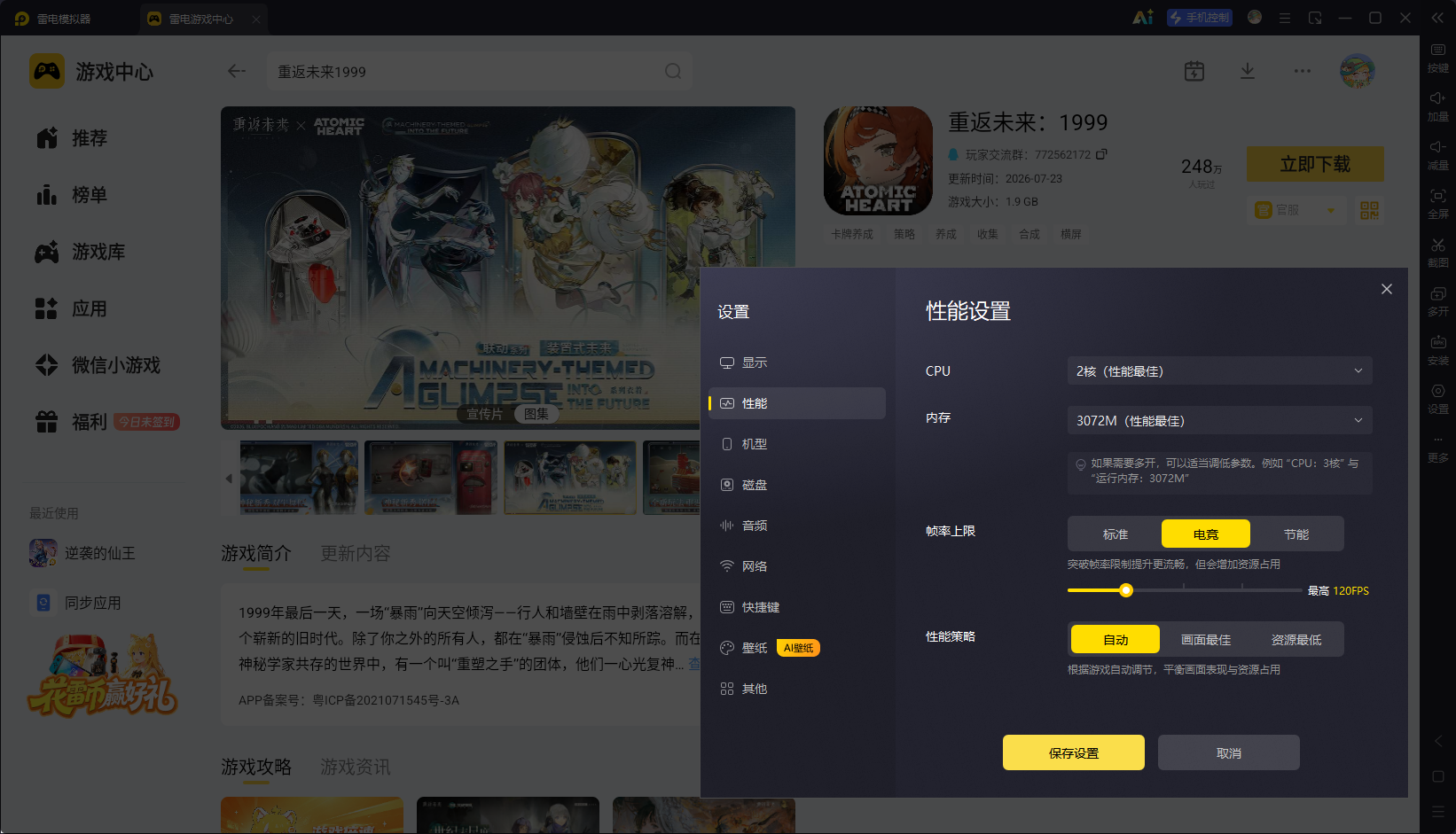Open the 壁纸 settings section
Image resolution: width=1456 pixels, height=834 pixels.
(797, 648)
